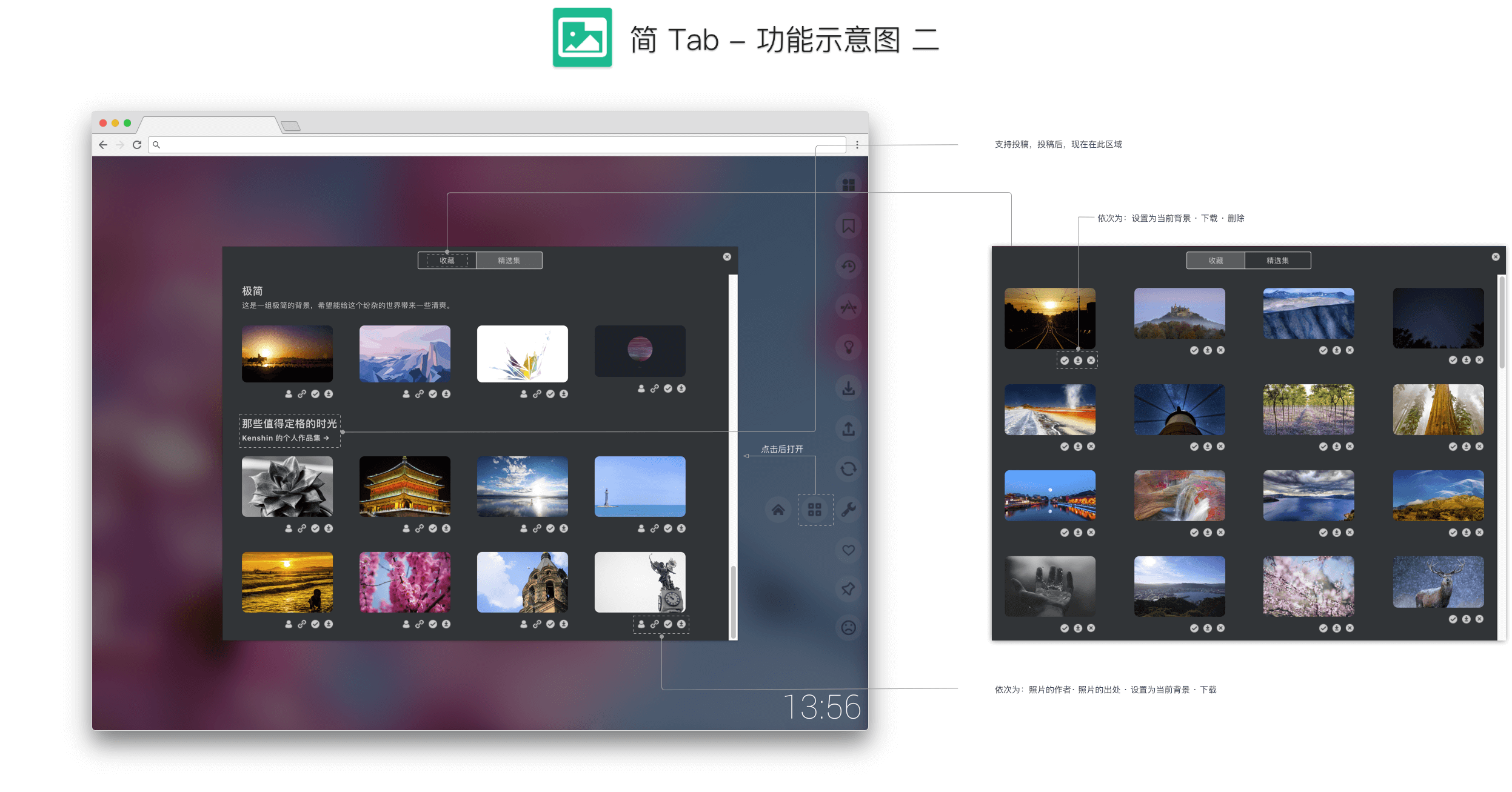This screenshot has width=1512, height=792.
Task: Click the empty browser tab
Action: [209, 125]
